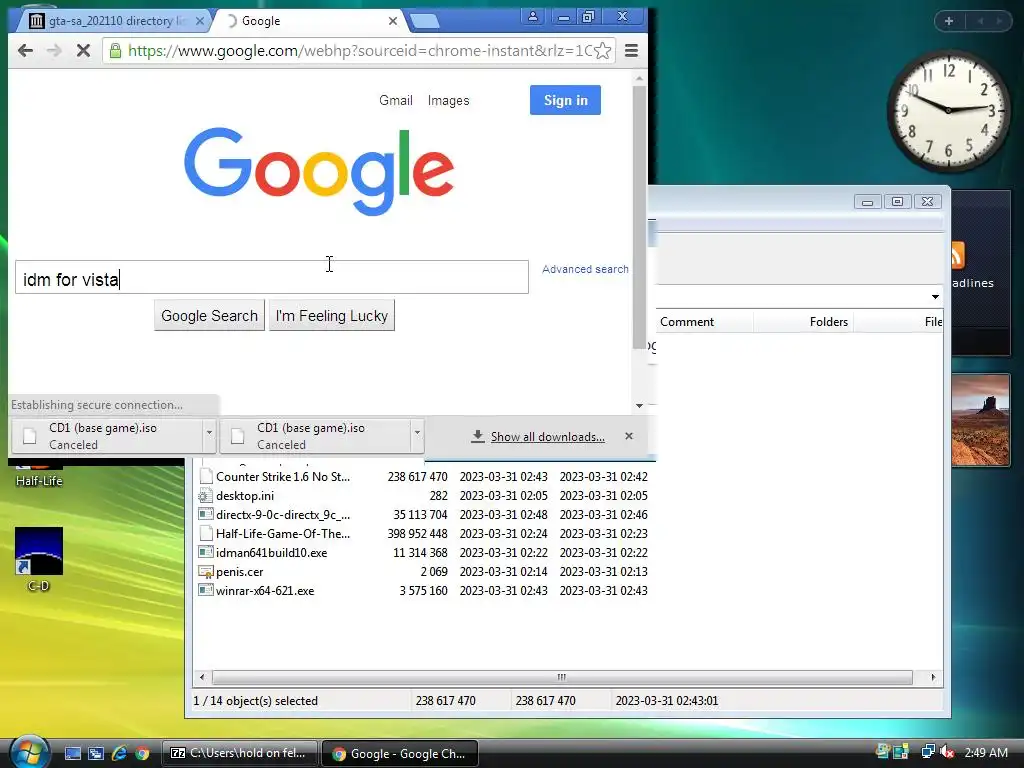Open the Chrome hamburger menu
The width and height of the screenshot is (1024, 768).
(x=631, y=51)
